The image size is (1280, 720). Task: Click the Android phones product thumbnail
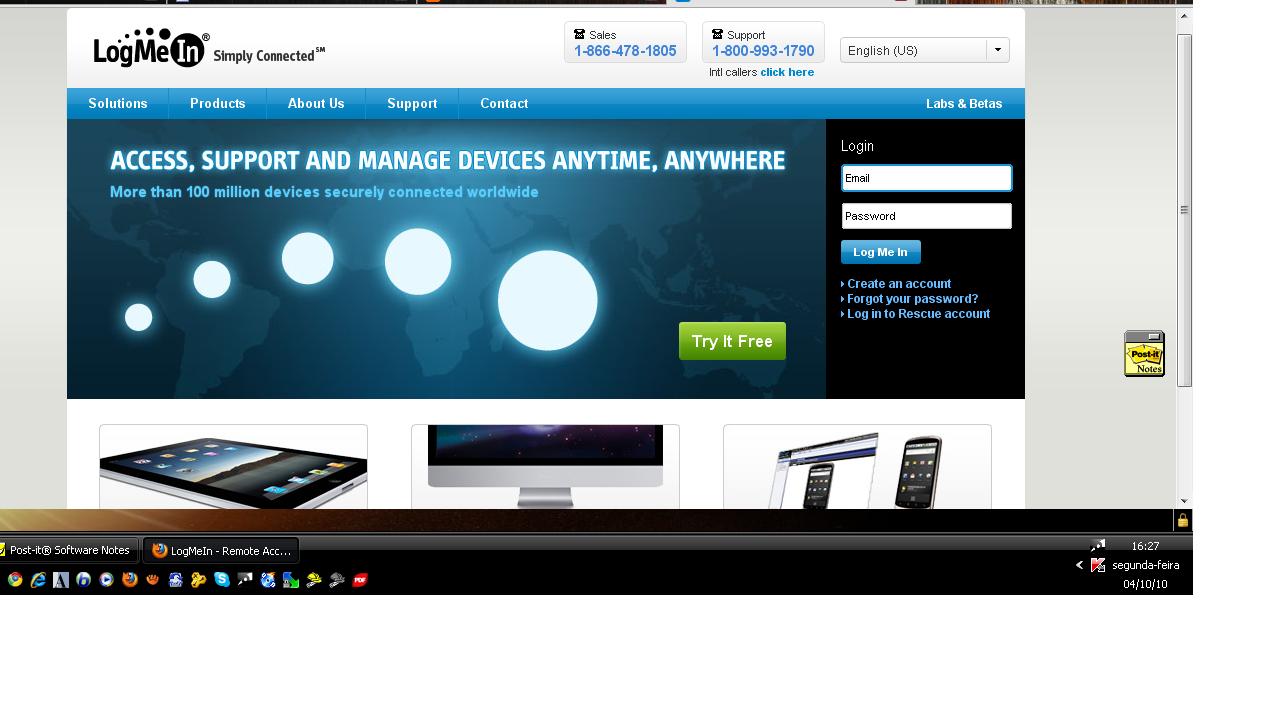pos(857,467)
